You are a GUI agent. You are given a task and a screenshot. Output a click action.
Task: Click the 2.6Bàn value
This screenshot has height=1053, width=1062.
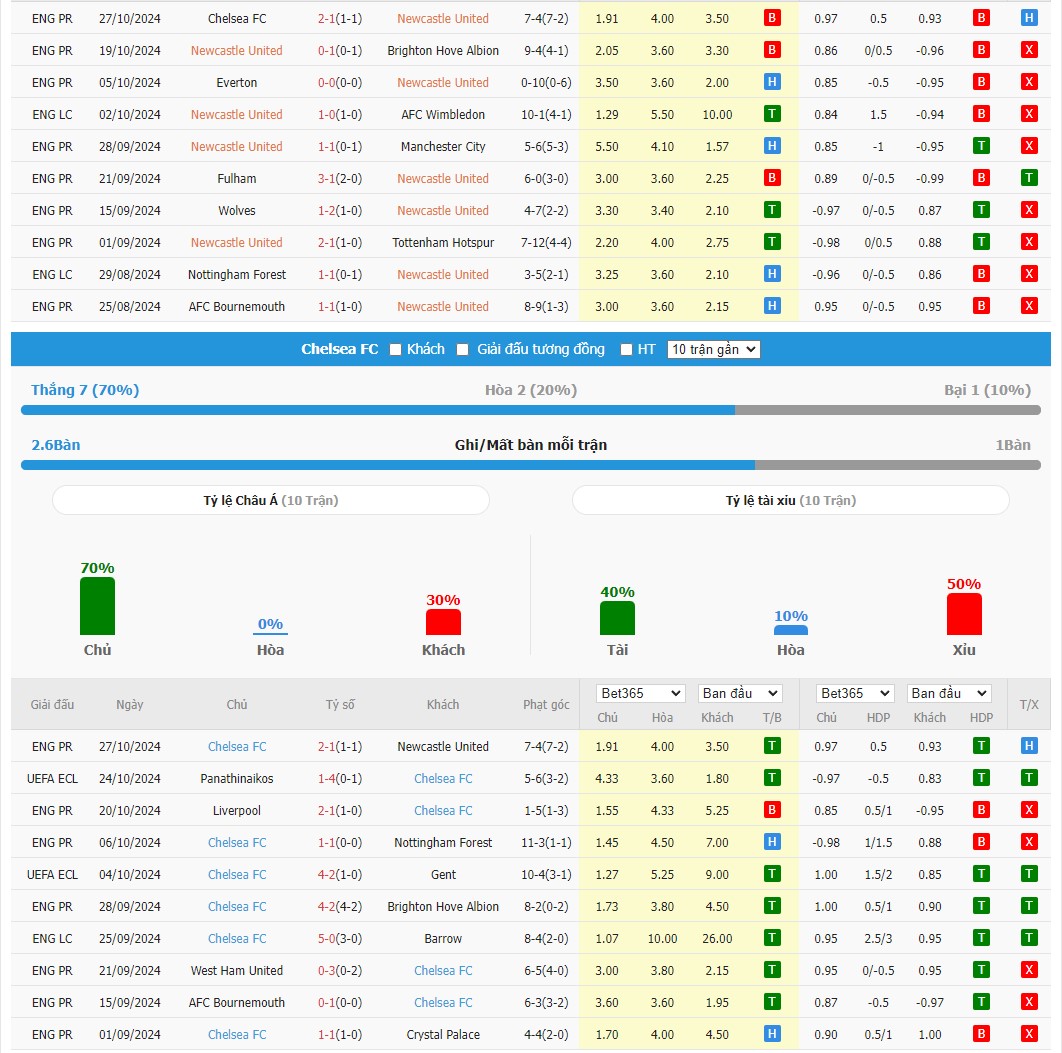56,445
